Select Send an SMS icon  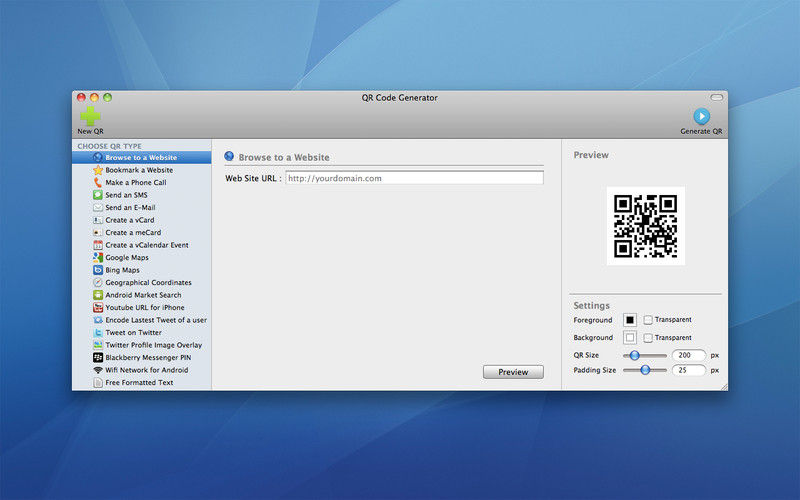click(98, 195)
